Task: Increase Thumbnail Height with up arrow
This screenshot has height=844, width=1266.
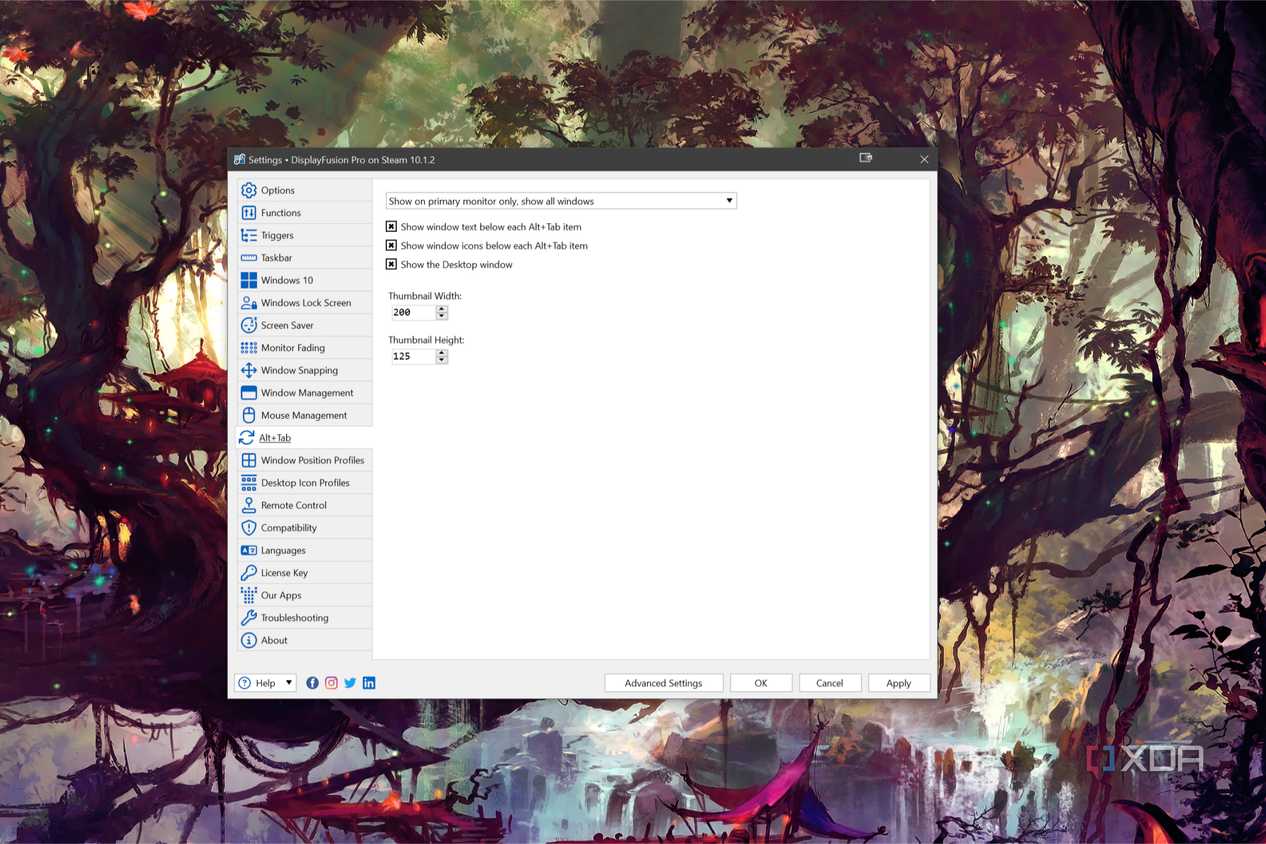Action: [442, 353]
